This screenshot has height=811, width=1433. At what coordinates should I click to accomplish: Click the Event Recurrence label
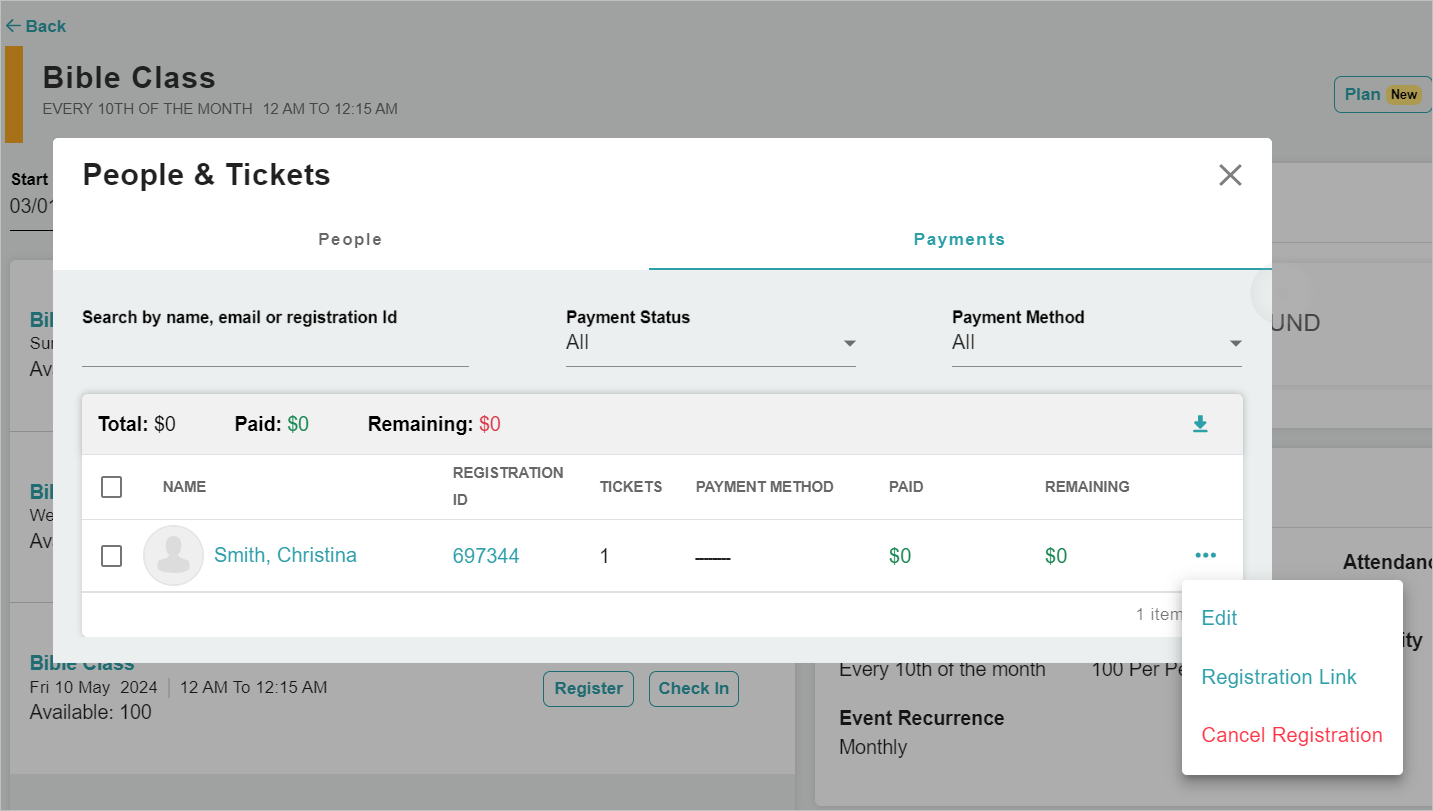(x=921, y=718)
